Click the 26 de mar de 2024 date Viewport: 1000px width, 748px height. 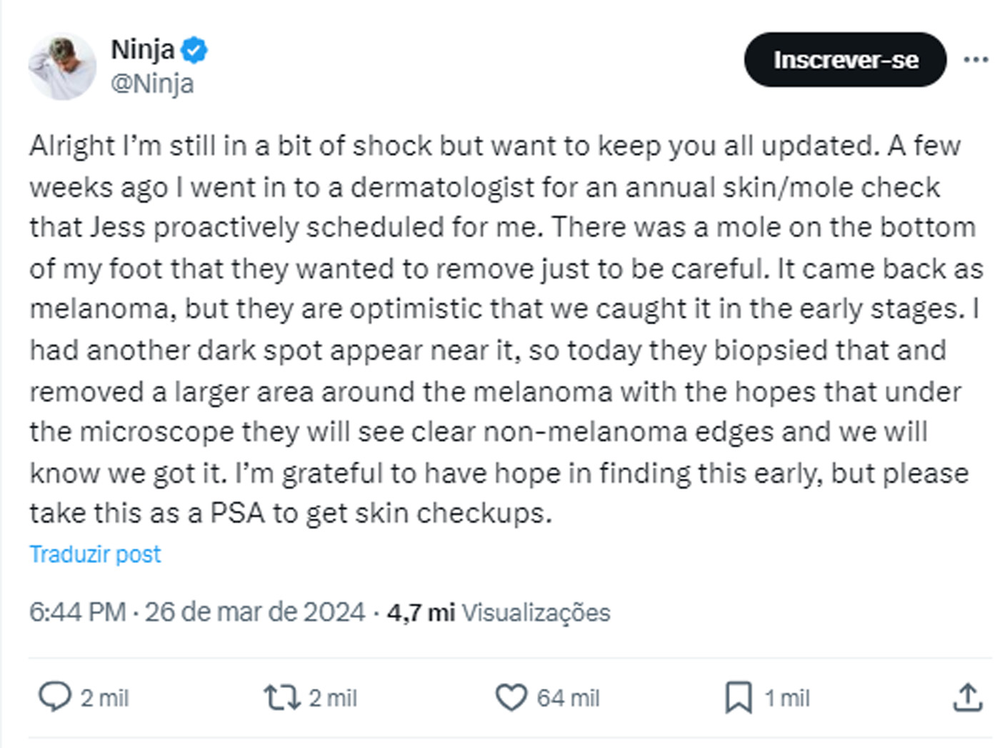[255, 612]
